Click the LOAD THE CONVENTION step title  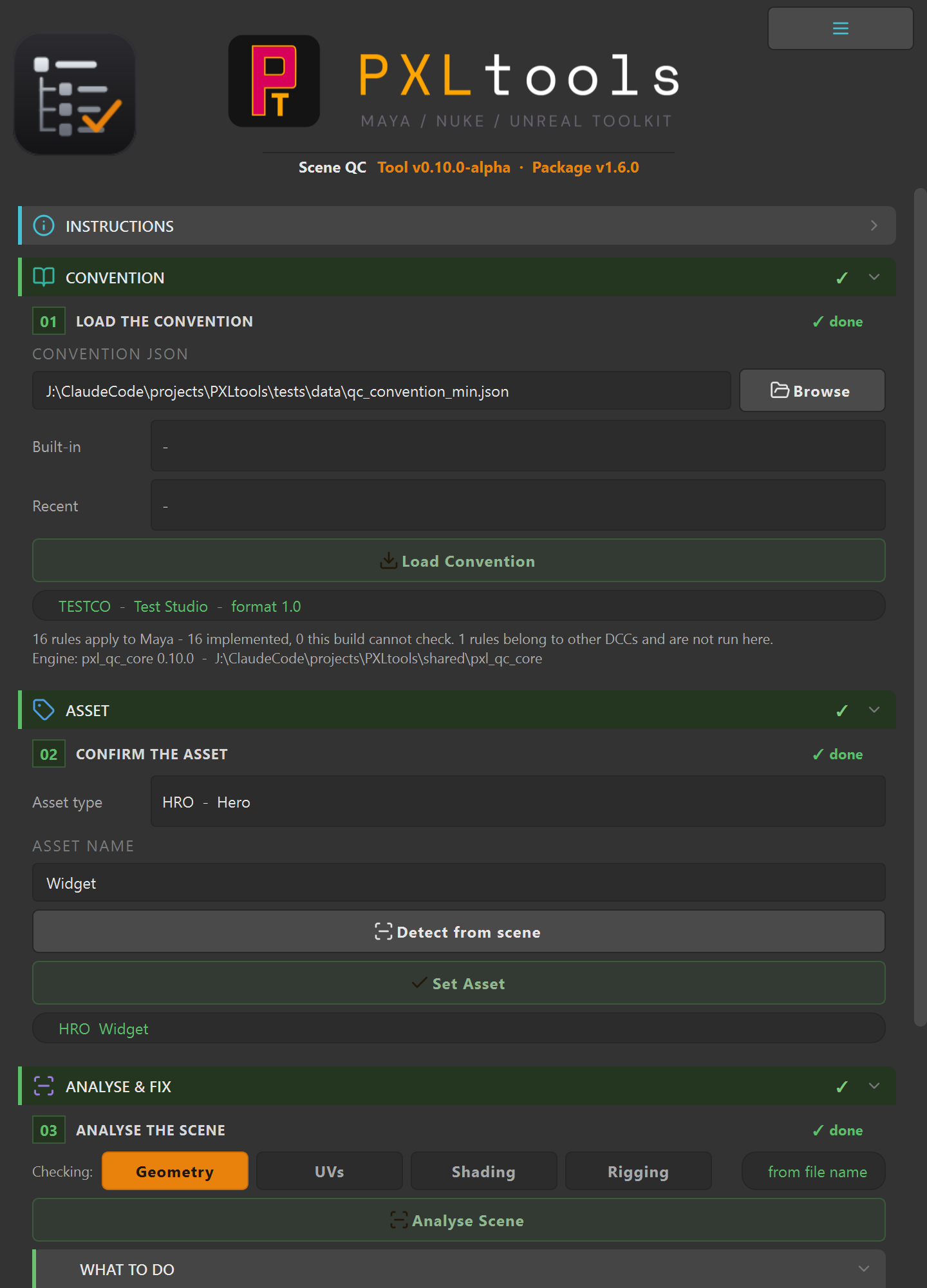tap(164, 321)
